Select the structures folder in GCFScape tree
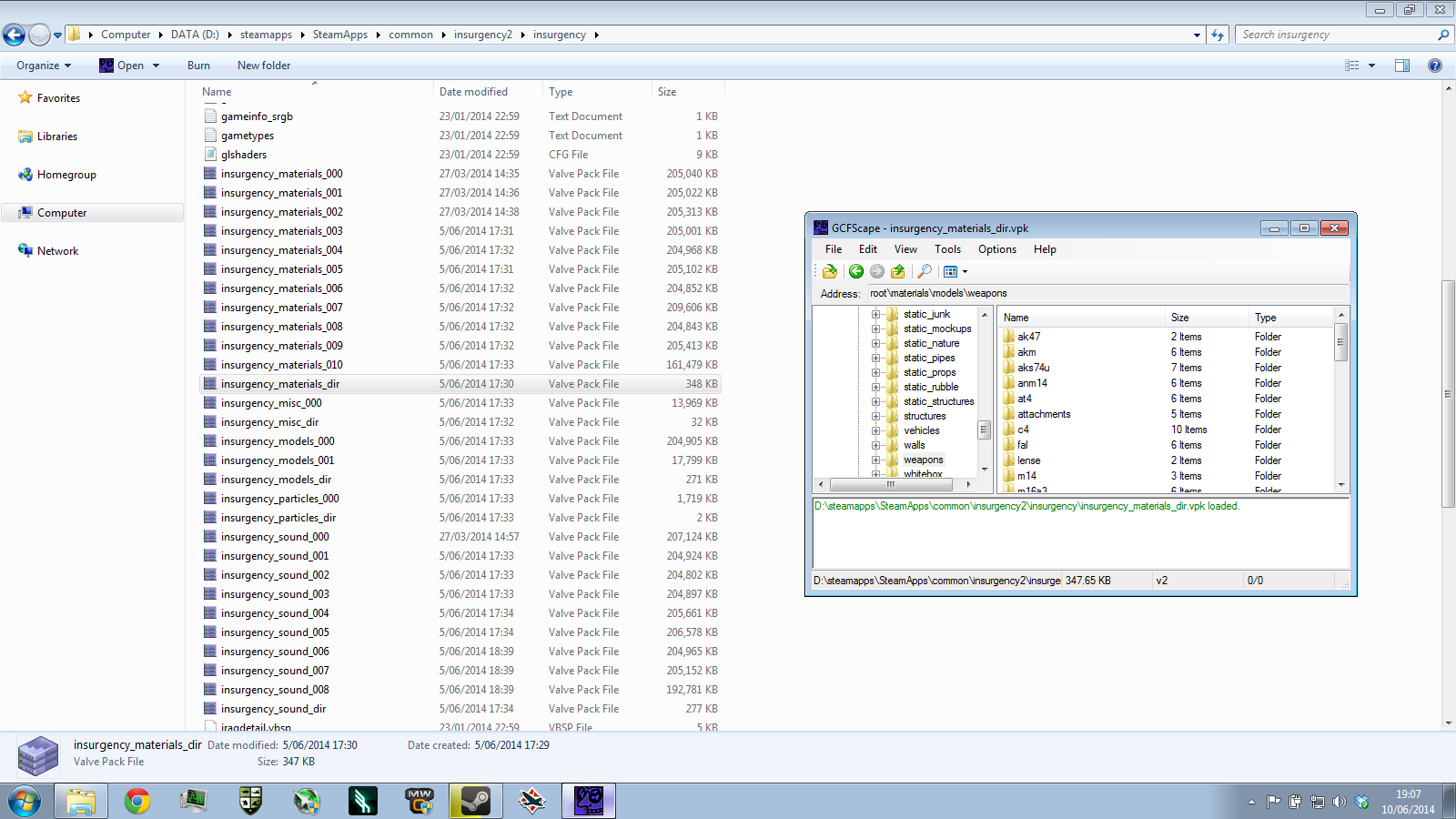The height and width of the screenshot is (819, 1456). [925, 416]
